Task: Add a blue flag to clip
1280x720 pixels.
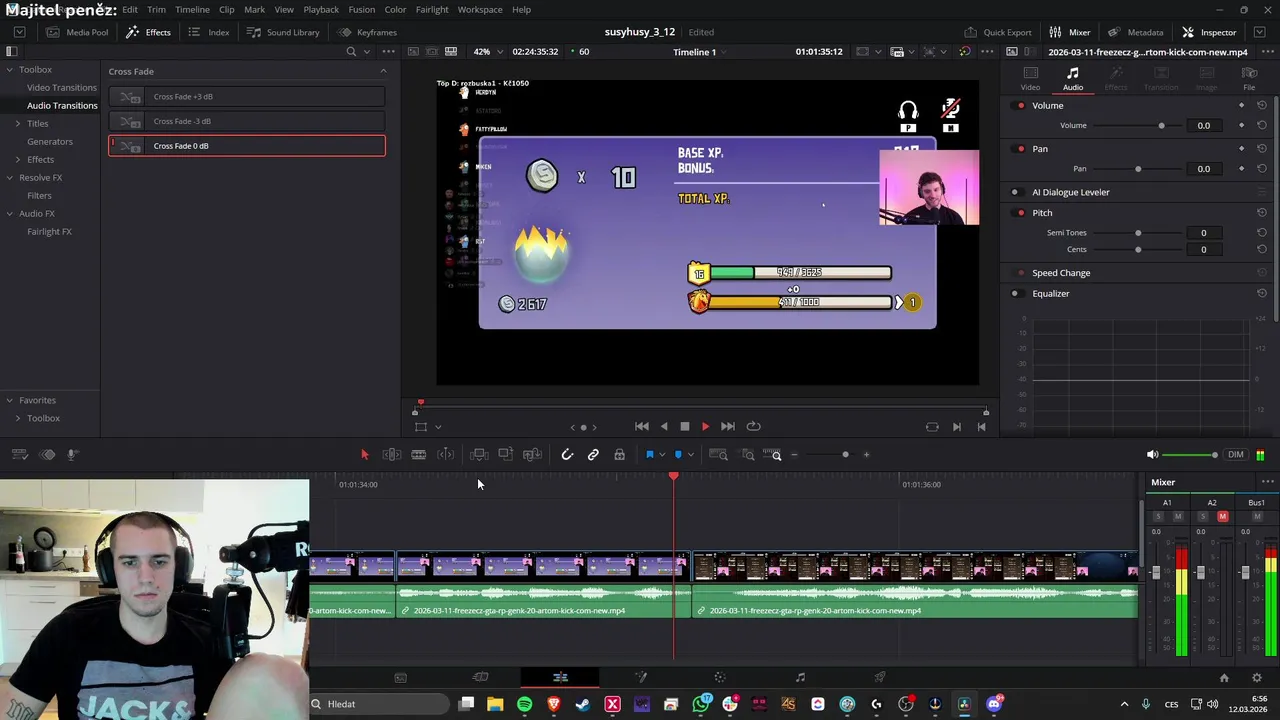Action: pyautogui.click(x=649, y=455)
